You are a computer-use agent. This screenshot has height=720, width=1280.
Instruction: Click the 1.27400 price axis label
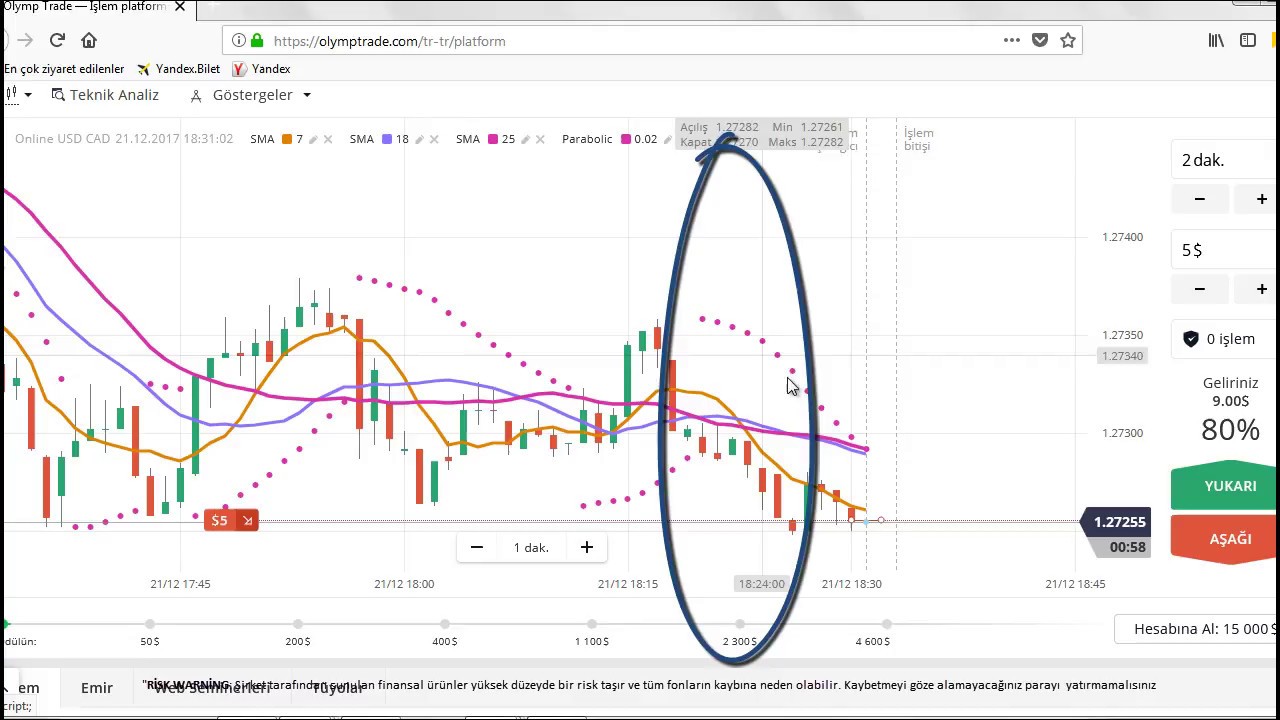(x=1122, y=237)
